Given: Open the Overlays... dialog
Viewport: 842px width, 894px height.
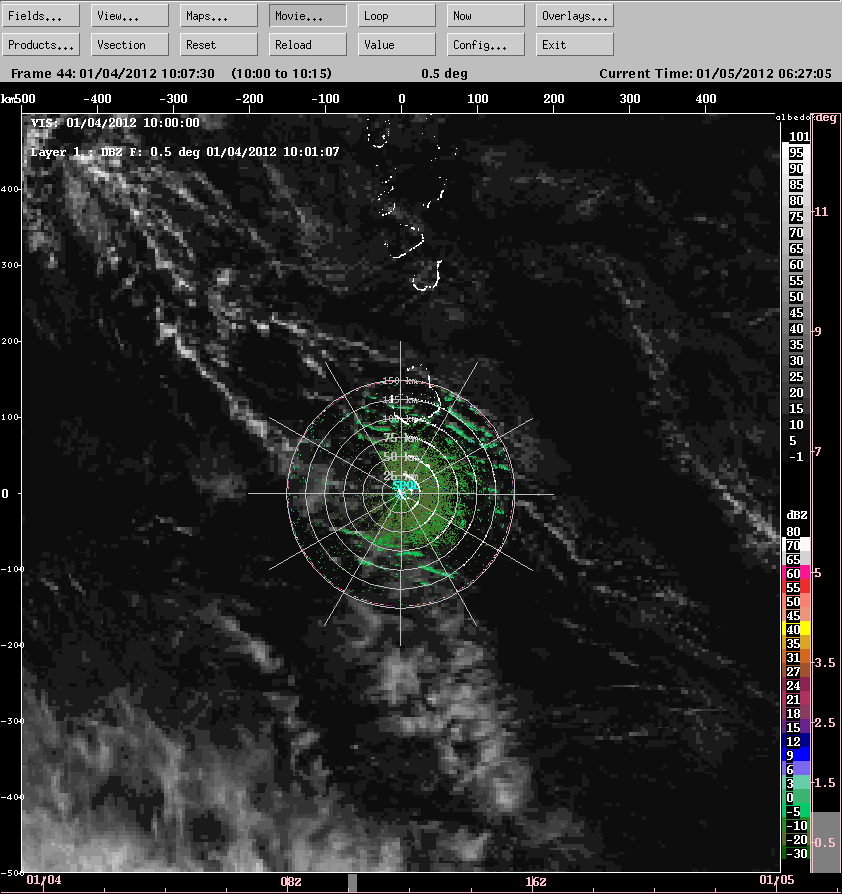Looking at the screenshot, I should [575, 16].
